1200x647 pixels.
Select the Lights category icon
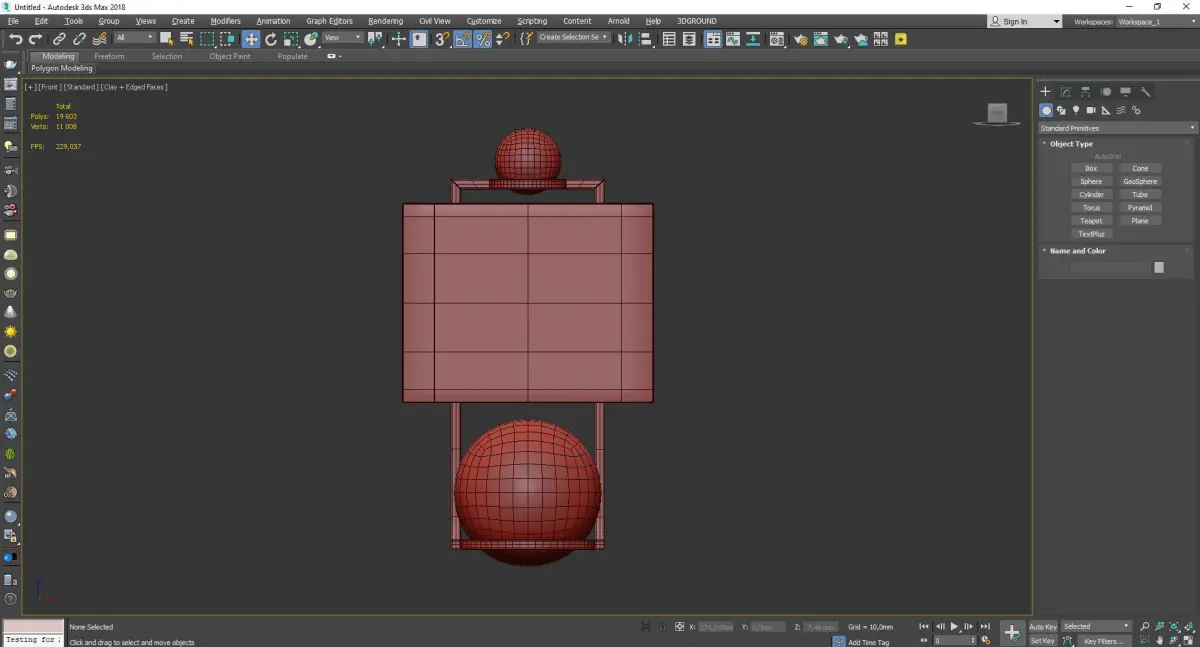point(1076,110)
